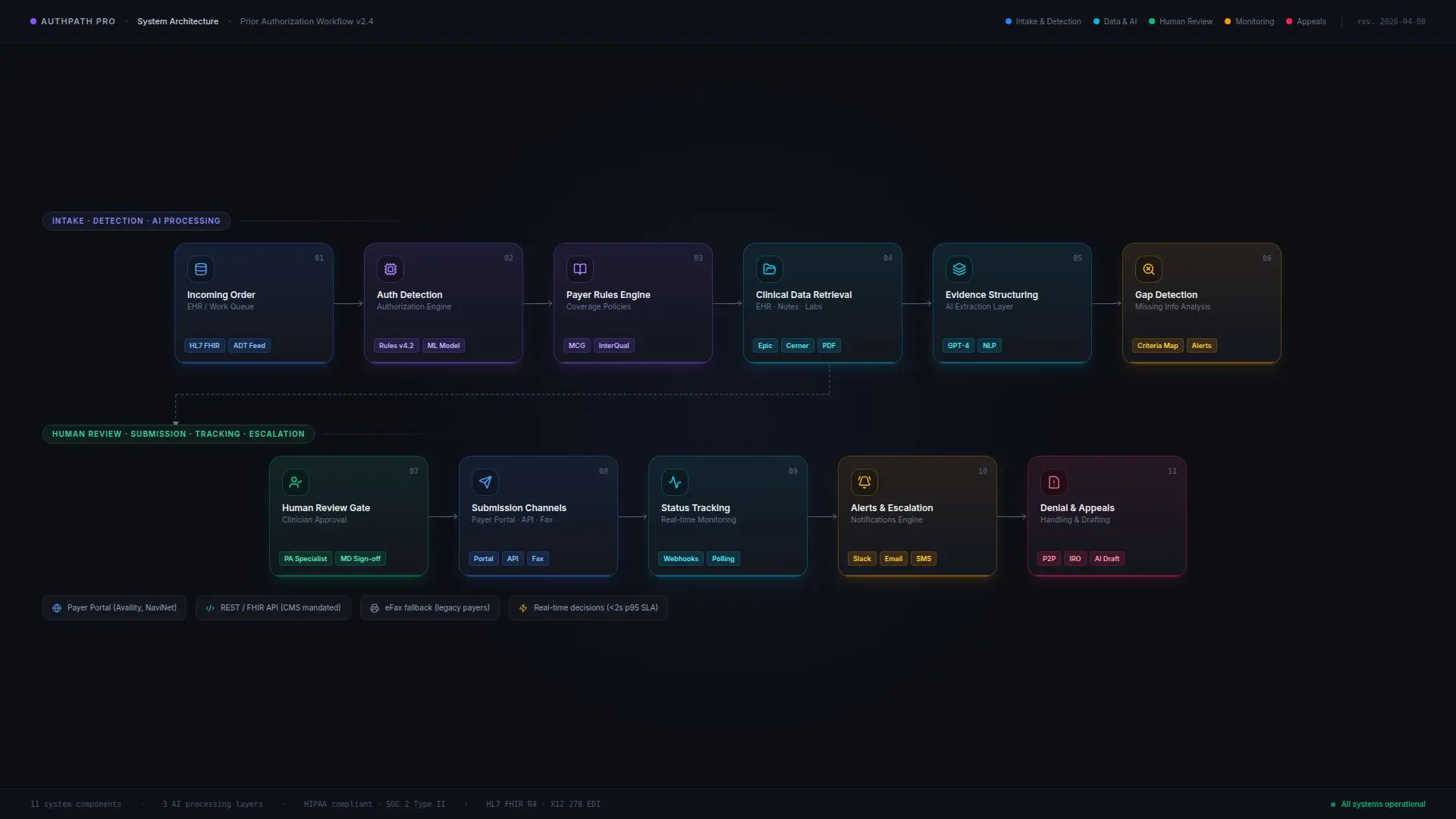This screenshot has height=819, width=1456.
Task: Toggle the Intake & Detection legend item
Action: (x=1043, y=21)
